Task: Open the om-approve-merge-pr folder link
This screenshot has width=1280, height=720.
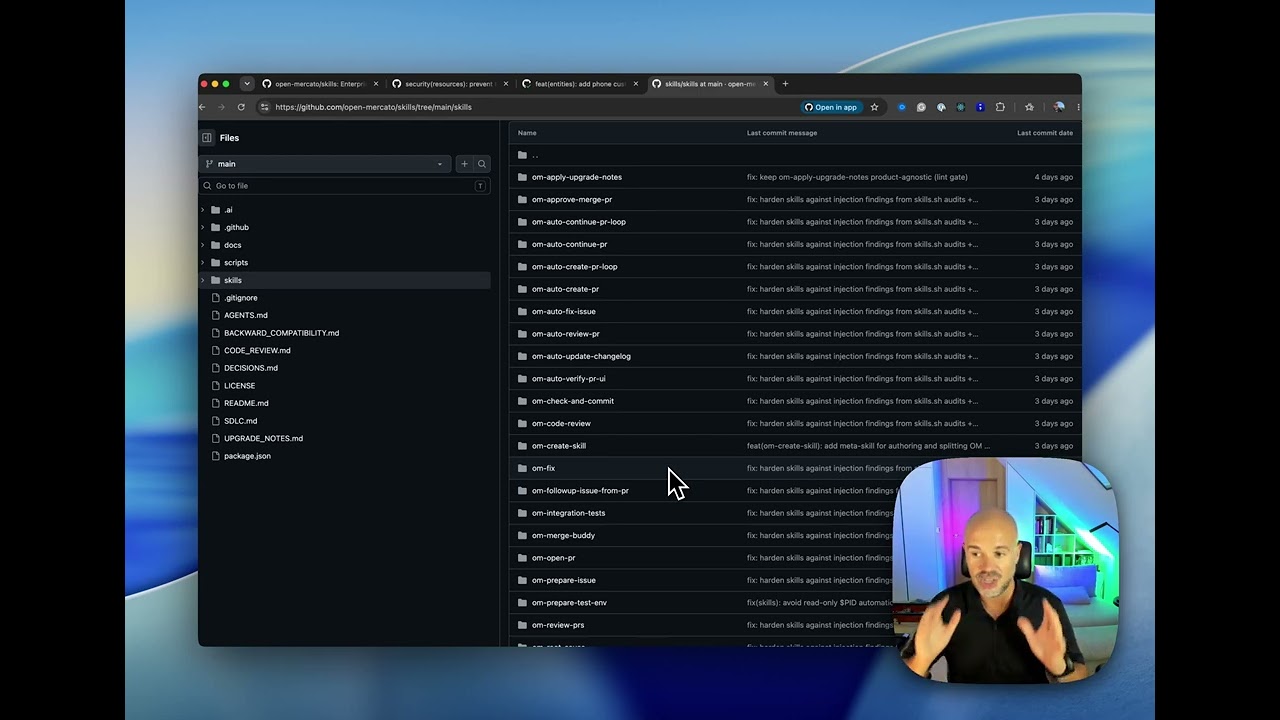Action: [572, 199]
